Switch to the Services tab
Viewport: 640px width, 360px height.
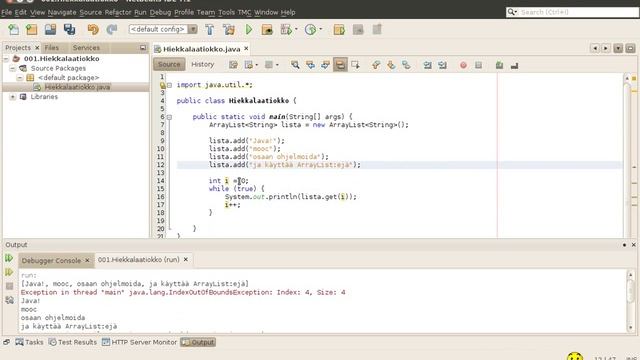click(86, 48)
